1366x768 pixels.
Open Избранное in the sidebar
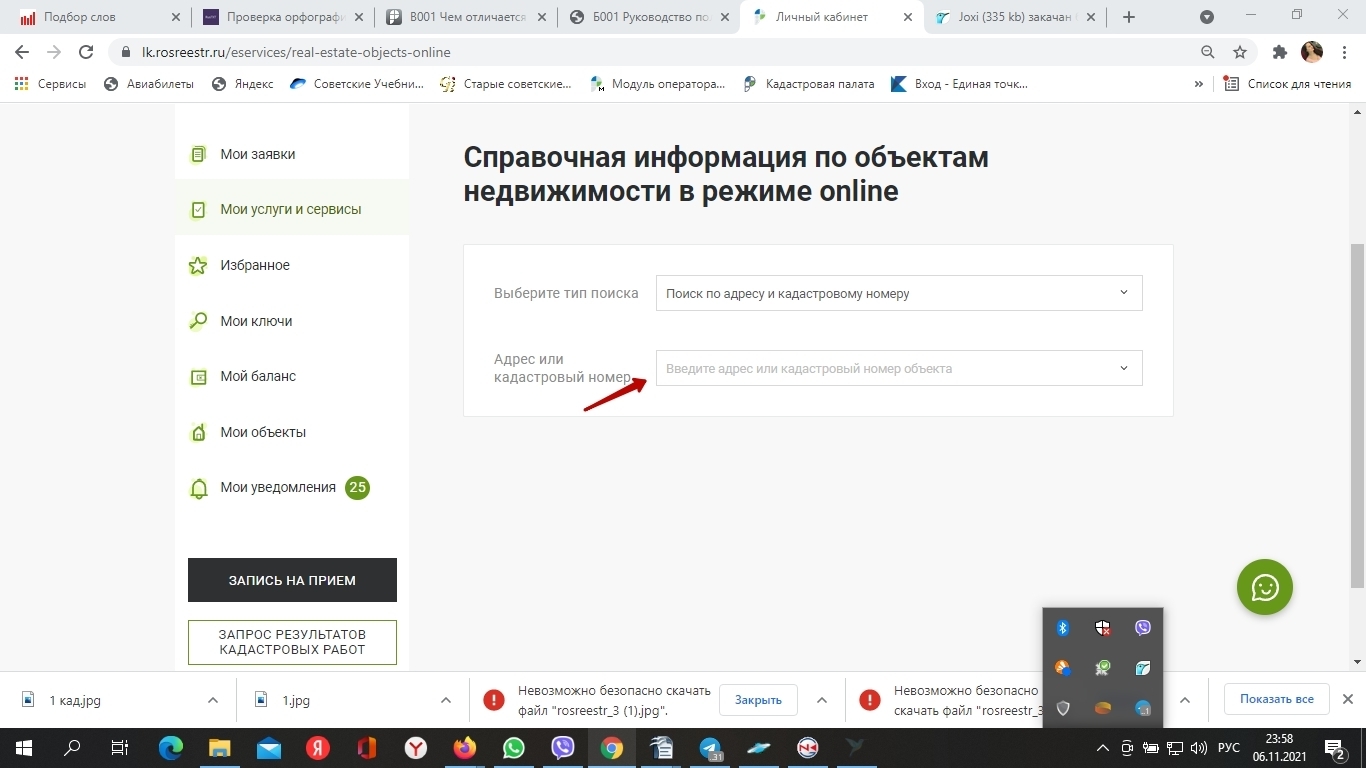(x=255, y=265)
